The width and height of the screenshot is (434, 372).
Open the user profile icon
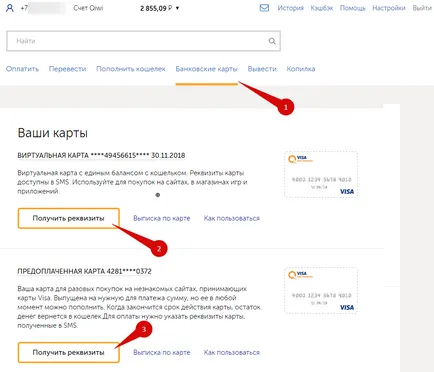[10, 8]
